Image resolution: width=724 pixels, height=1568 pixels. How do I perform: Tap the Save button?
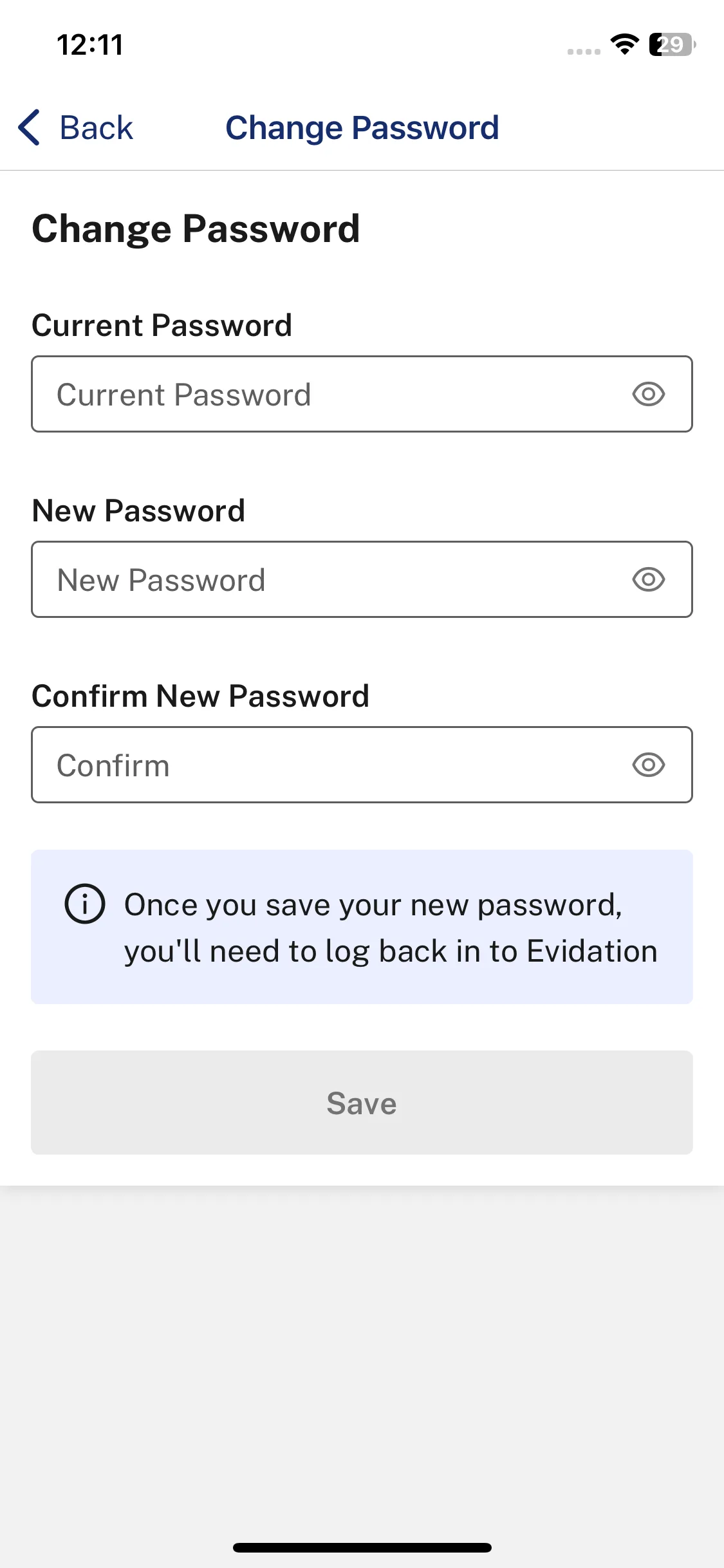point(362,1103)
